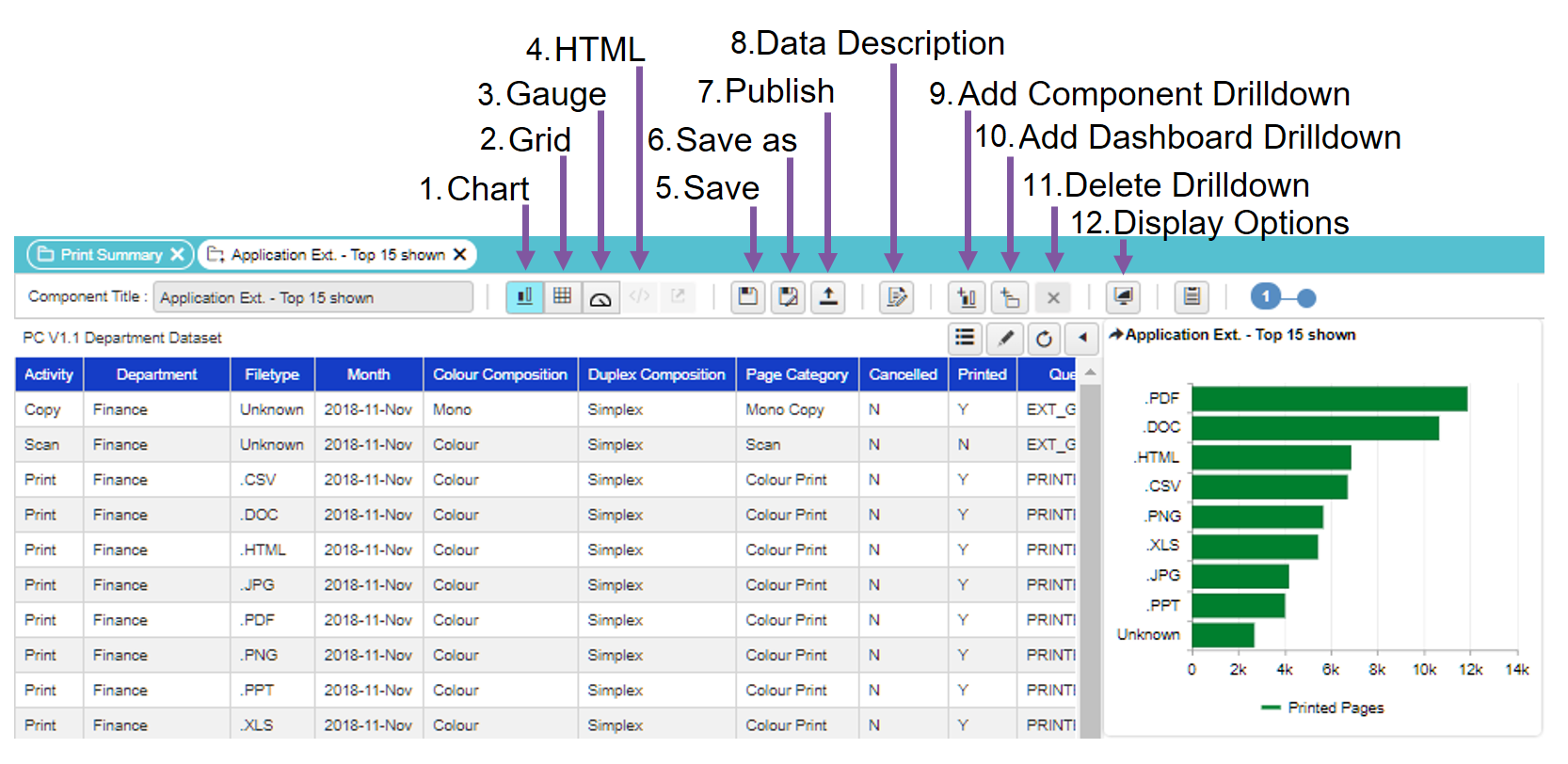
Task: Click the Duplex Composition column header
Action: coord(657,374)
